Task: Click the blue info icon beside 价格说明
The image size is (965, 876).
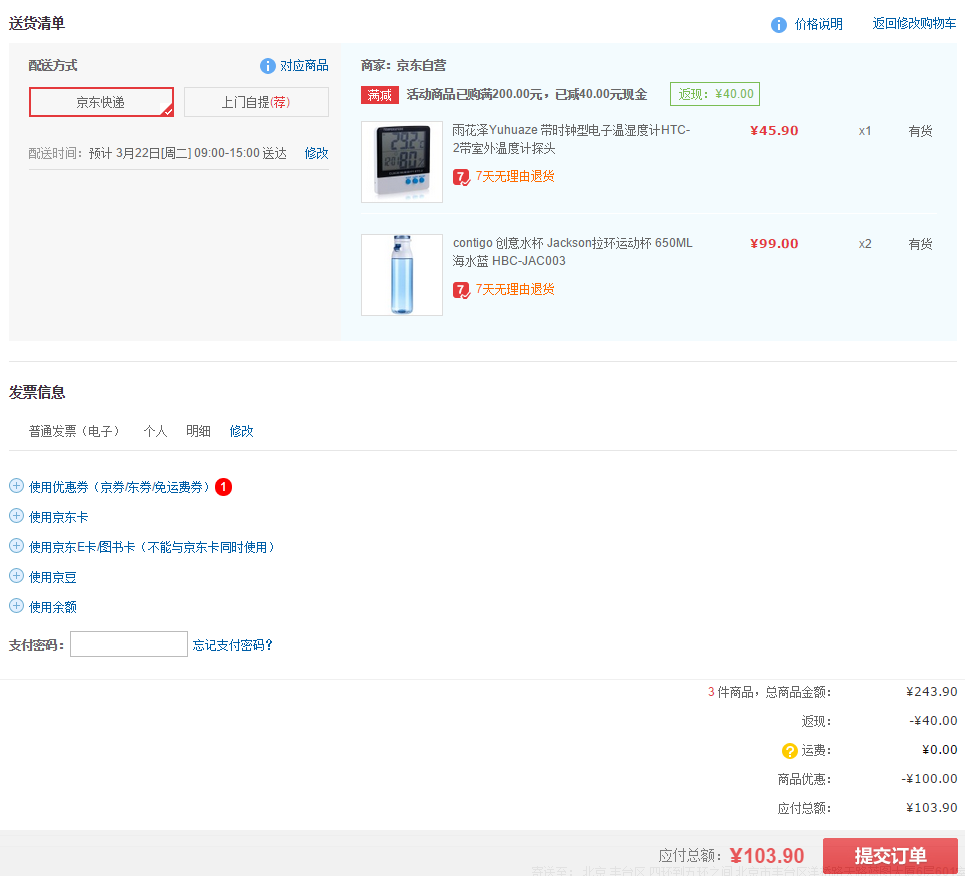Action: (779, 25)
